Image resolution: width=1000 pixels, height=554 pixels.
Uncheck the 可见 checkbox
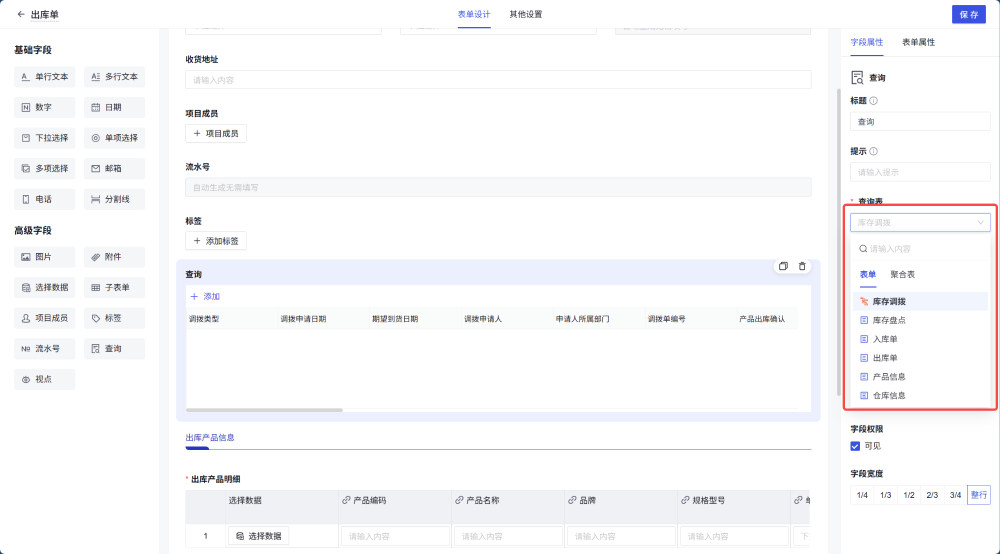pos(855,446)
